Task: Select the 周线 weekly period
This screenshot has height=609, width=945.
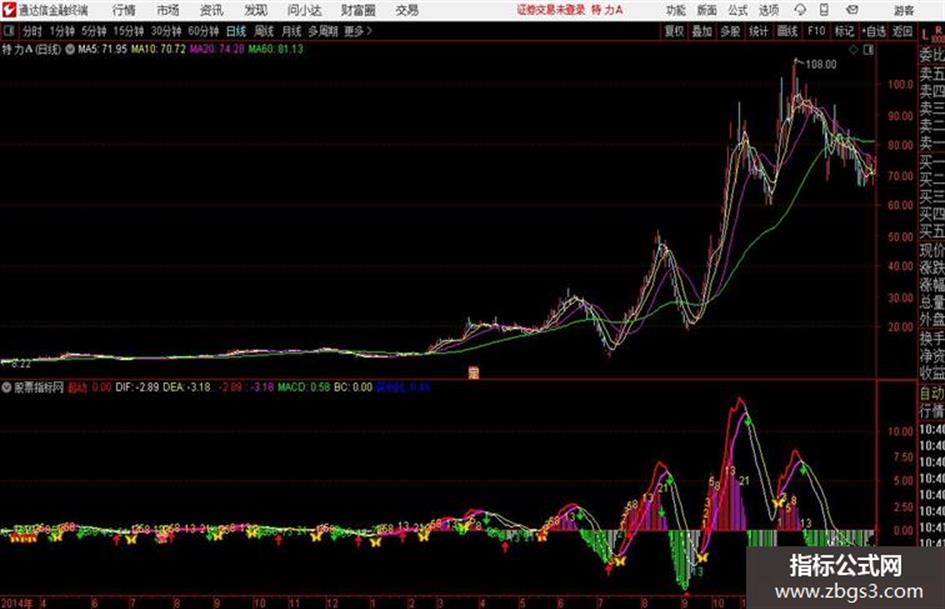Action: 264,31
